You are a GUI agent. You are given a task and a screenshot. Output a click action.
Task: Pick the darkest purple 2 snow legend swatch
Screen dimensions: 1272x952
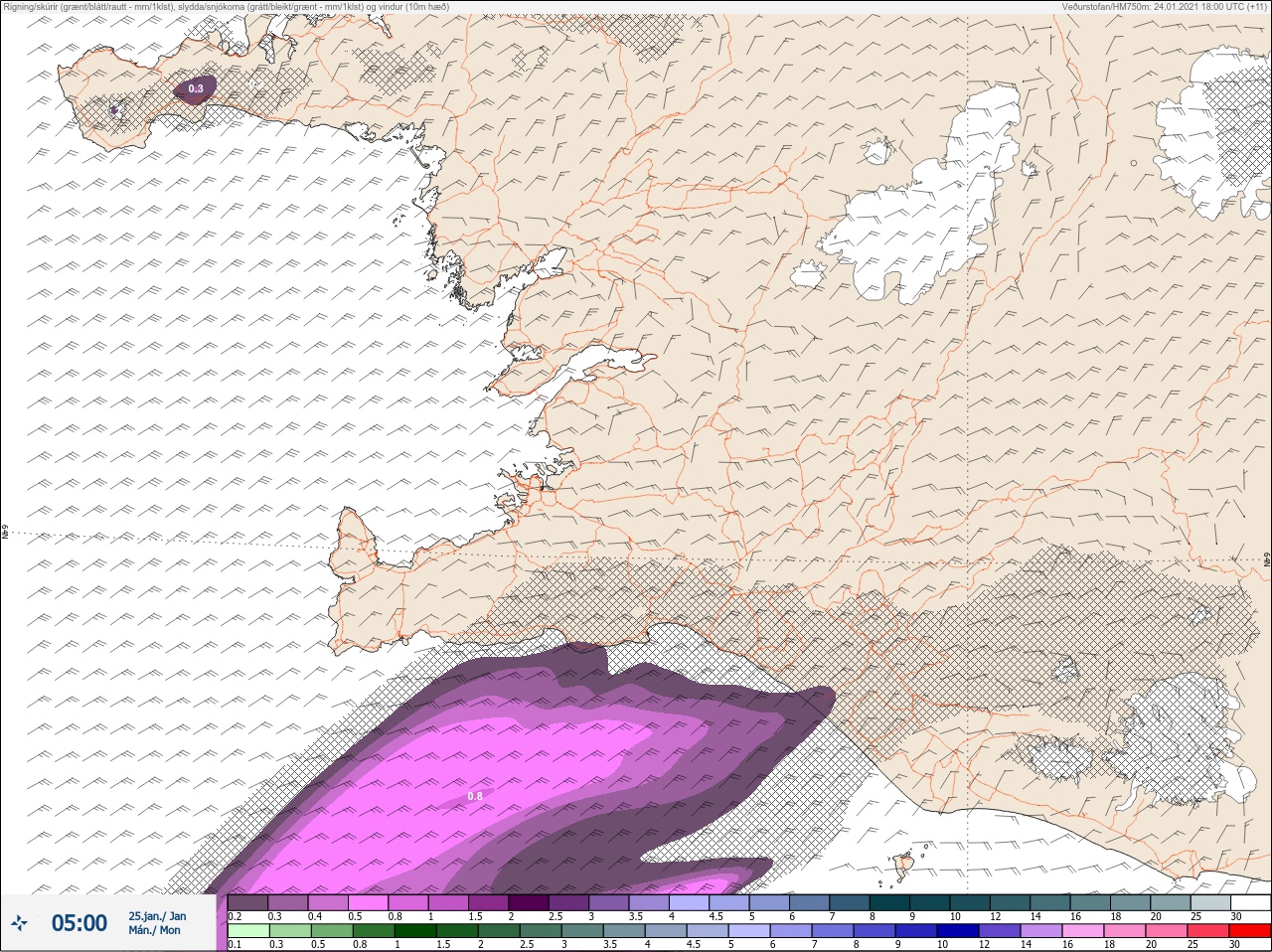[x=529, y=902]
